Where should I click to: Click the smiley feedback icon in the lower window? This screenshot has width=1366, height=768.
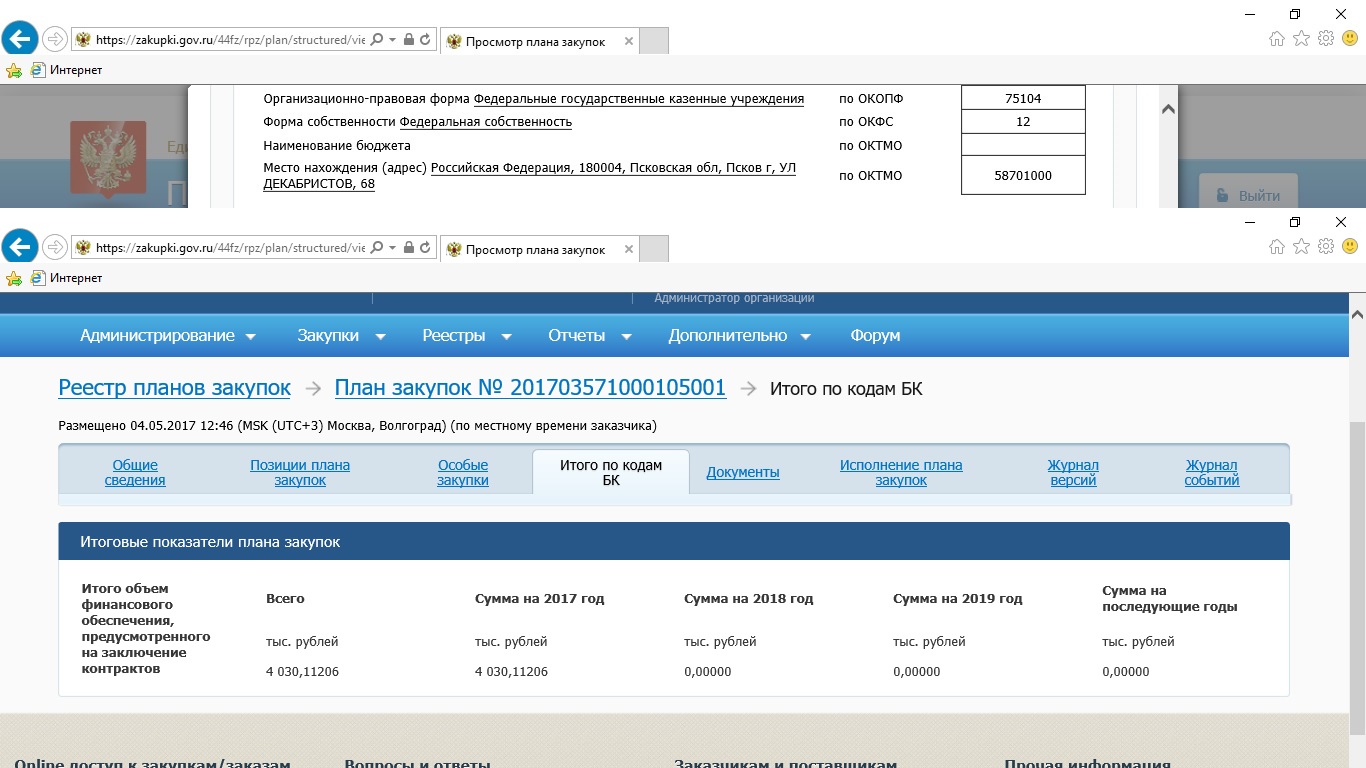click(1350, 246)
